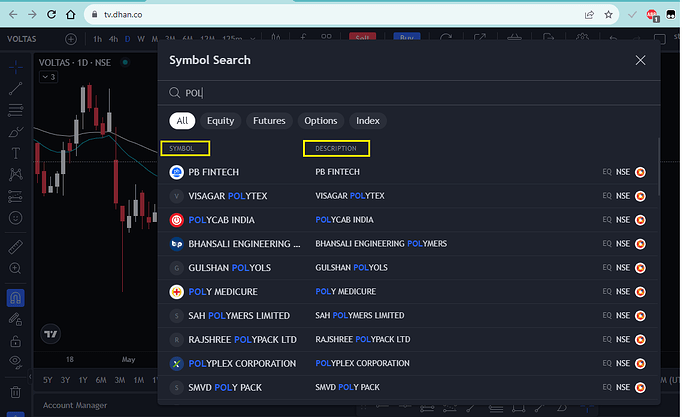Select the daily D timeframe
This screenshot has width=690, height=417.
[x=127, y=39]
